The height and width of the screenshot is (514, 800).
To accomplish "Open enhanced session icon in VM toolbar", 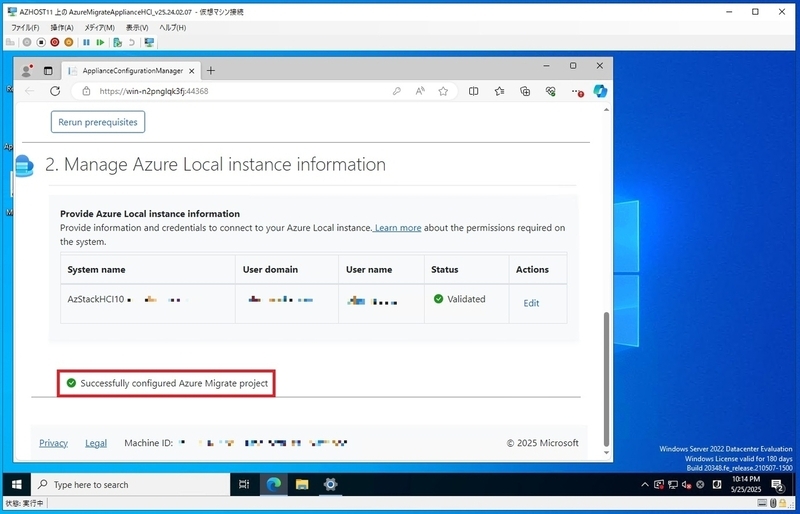I will coord(149,42).
